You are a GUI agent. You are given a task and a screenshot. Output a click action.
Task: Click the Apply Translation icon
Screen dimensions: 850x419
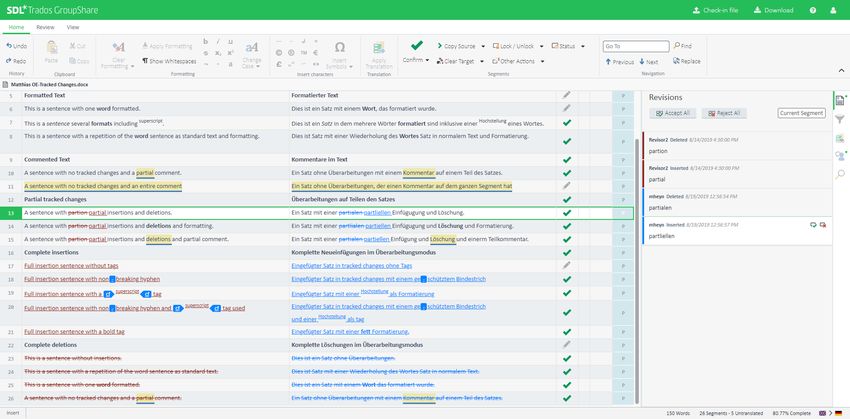click(x=379, y=48)
